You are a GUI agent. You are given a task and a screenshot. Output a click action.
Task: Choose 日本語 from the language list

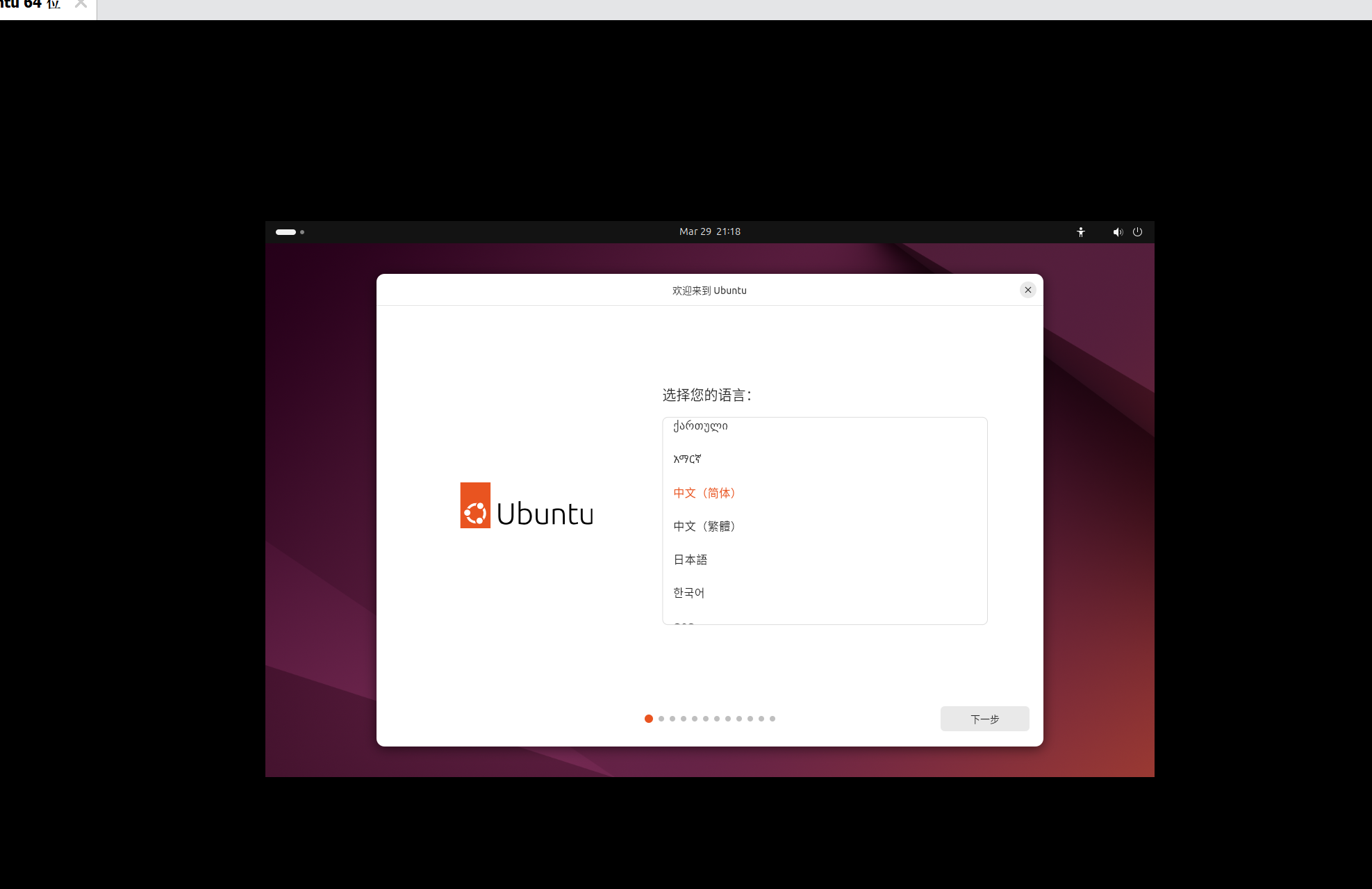690,560
